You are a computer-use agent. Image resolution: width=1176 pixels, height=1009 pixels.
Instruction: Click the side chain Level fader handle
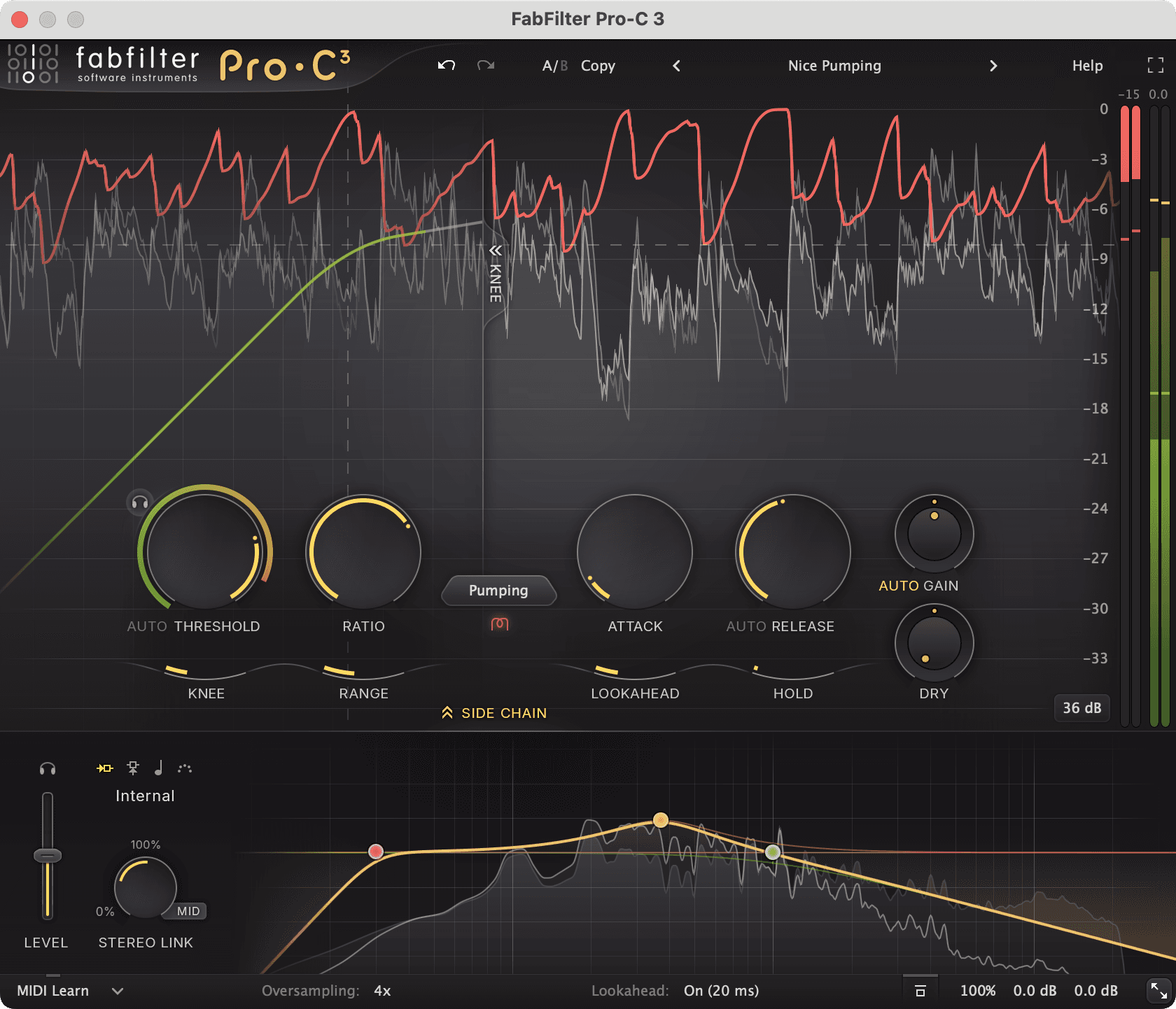[x=48, y=856]
